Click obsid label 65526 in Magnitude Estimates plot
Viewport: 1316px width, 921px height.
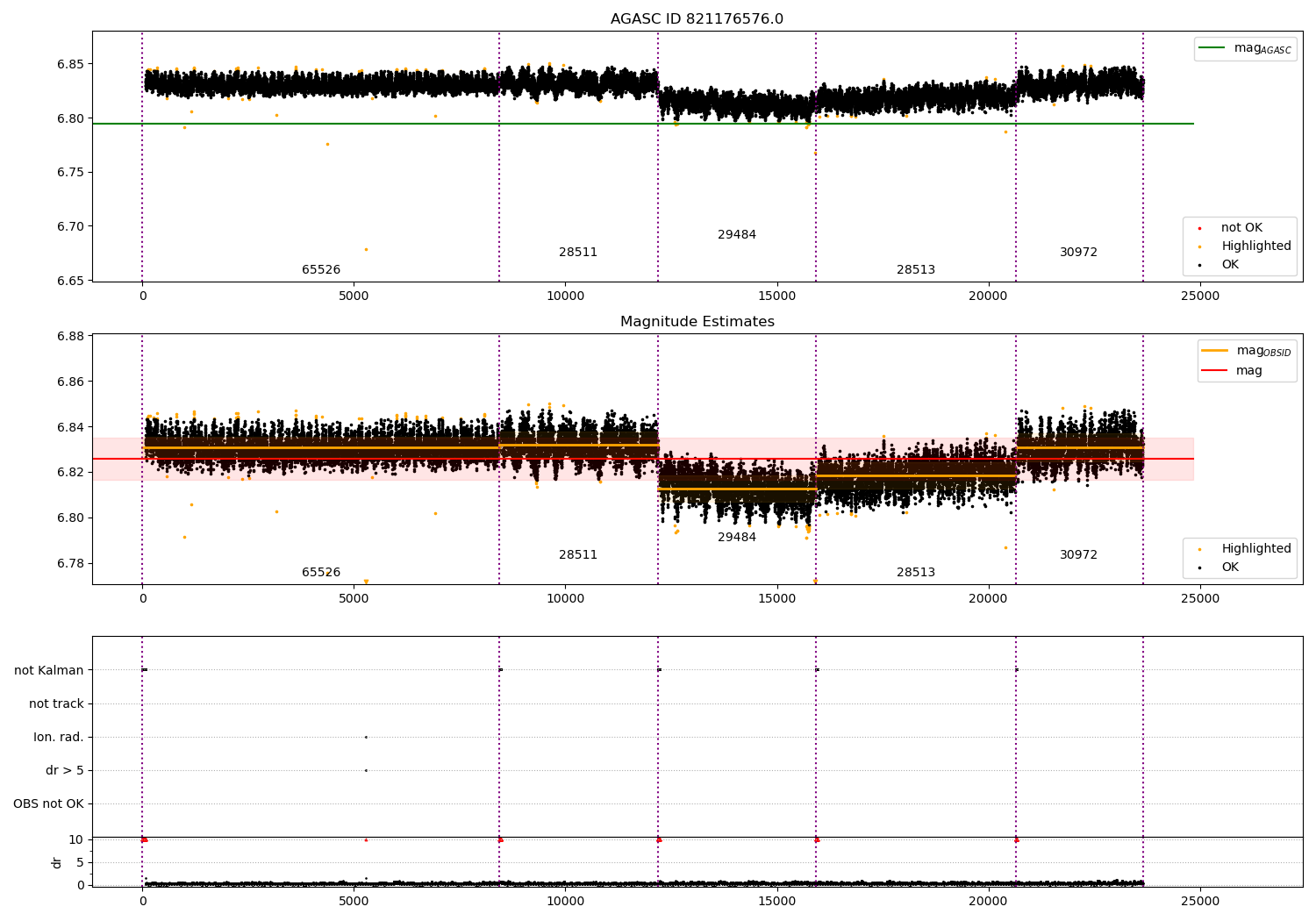click(321, 573)
